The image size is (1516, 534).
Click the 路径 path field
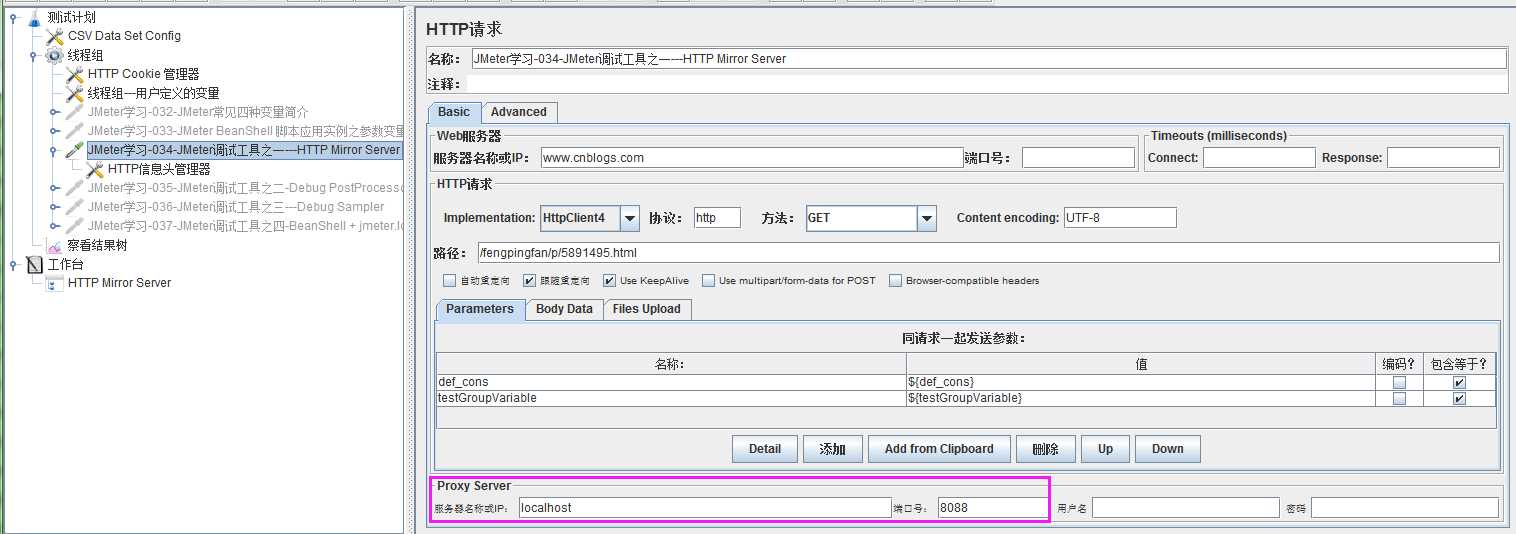coord(988,252)
